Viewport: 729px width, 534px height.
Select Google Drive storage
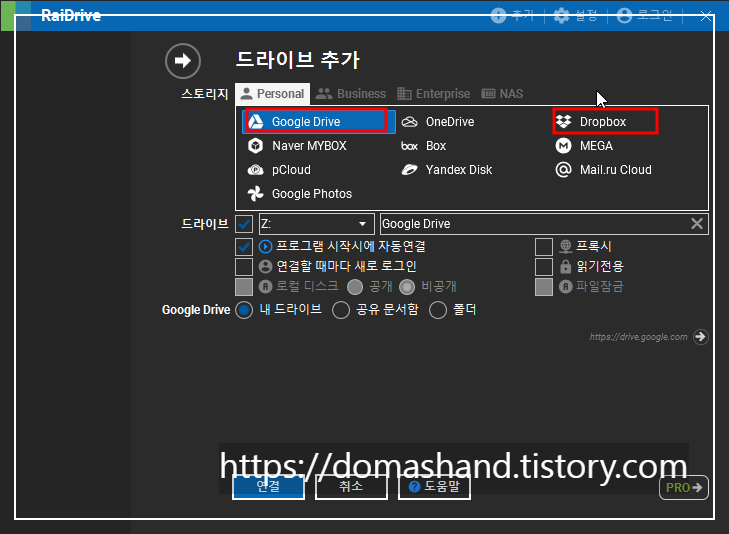click(319, 122)
